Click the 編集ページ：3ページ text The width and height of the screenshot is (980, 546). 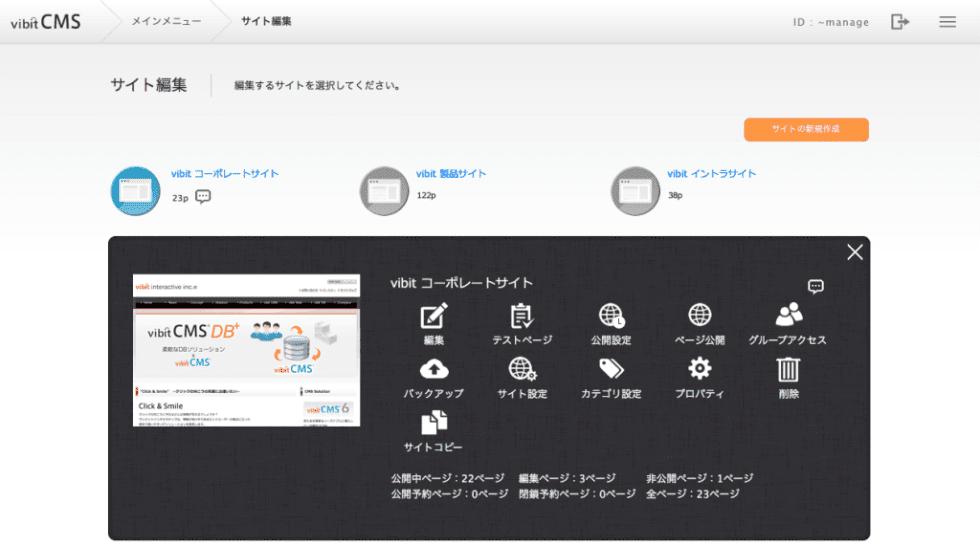567,479
